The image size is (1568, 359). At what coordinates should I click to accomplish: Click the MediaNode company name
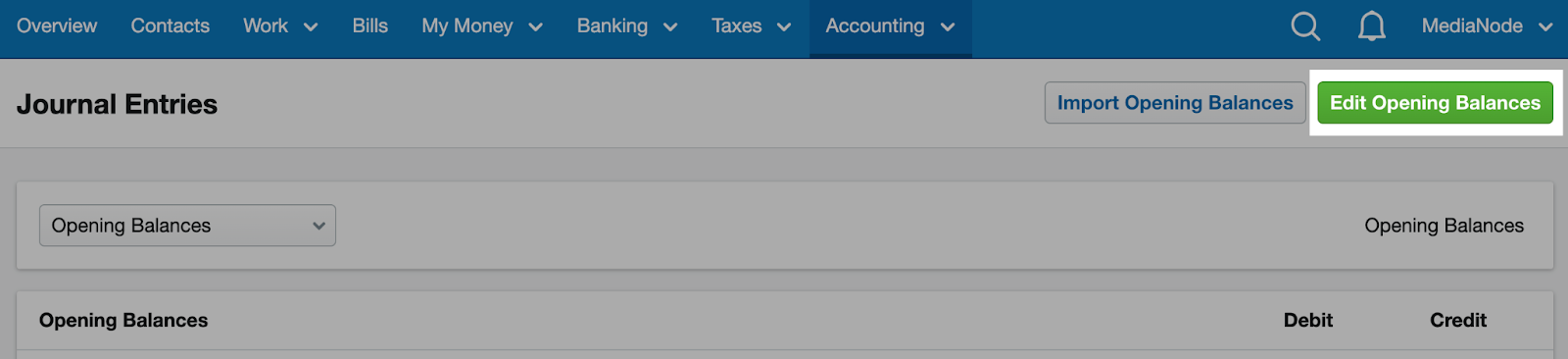pos(1472,26)
